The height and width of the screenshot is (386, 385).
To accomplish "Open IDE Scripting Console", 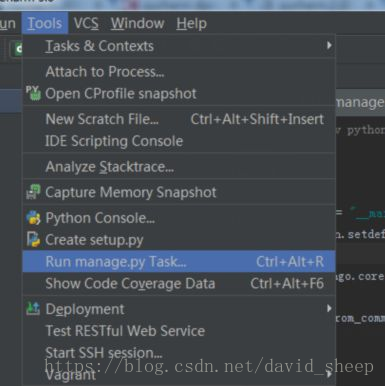I will (179, 141).
